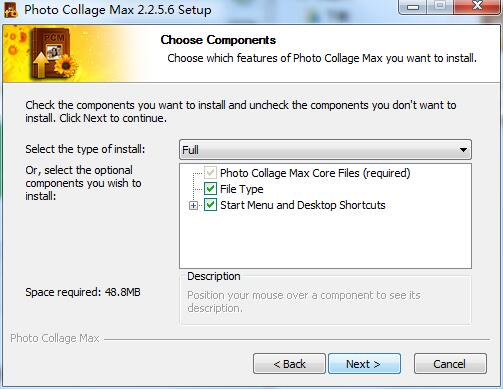The width and height of the screenshot is (503, 389).
Task: Cancel the setup wizard
Action: pyautogui.click(x=450, y=364)
